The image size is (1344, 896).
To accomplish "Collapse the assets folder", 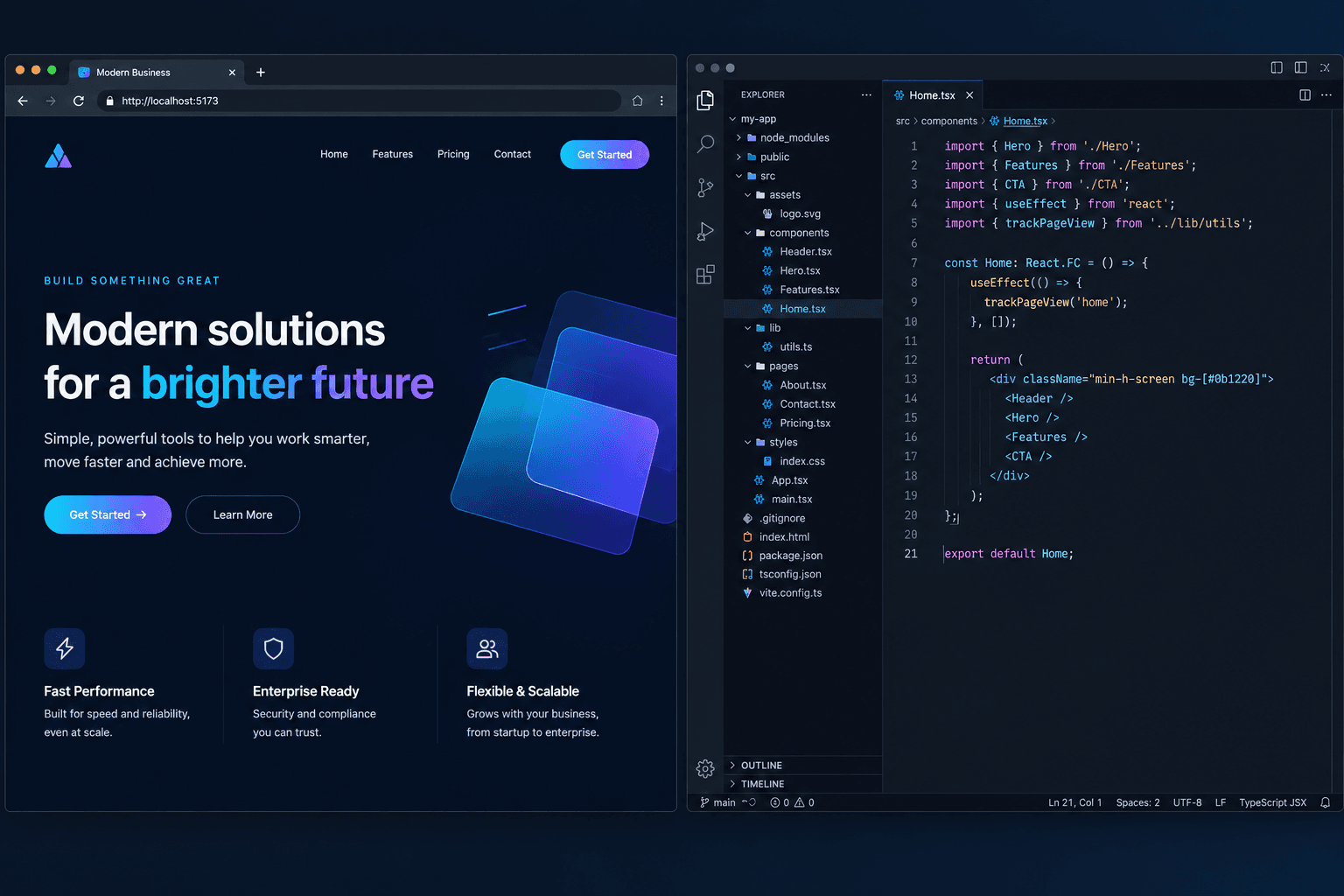I will (747, 195).
